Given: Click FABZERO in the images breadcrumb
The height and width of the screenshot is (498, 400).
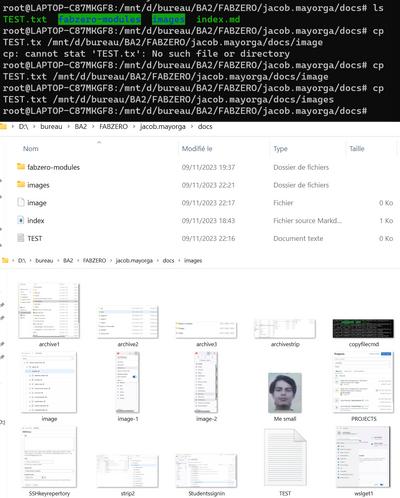Looking at the screenshot, I should click(94, 260).
